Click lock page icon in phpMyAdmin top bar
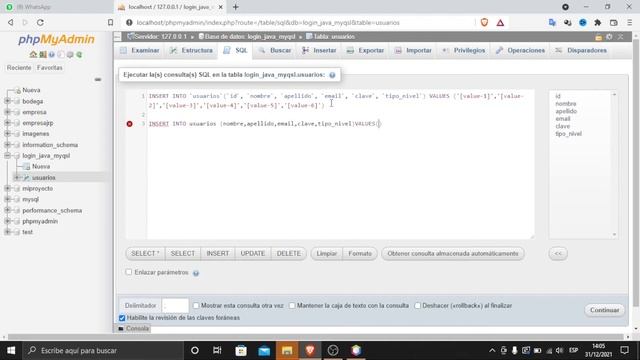The image size is (640, 360). (598, 37)
